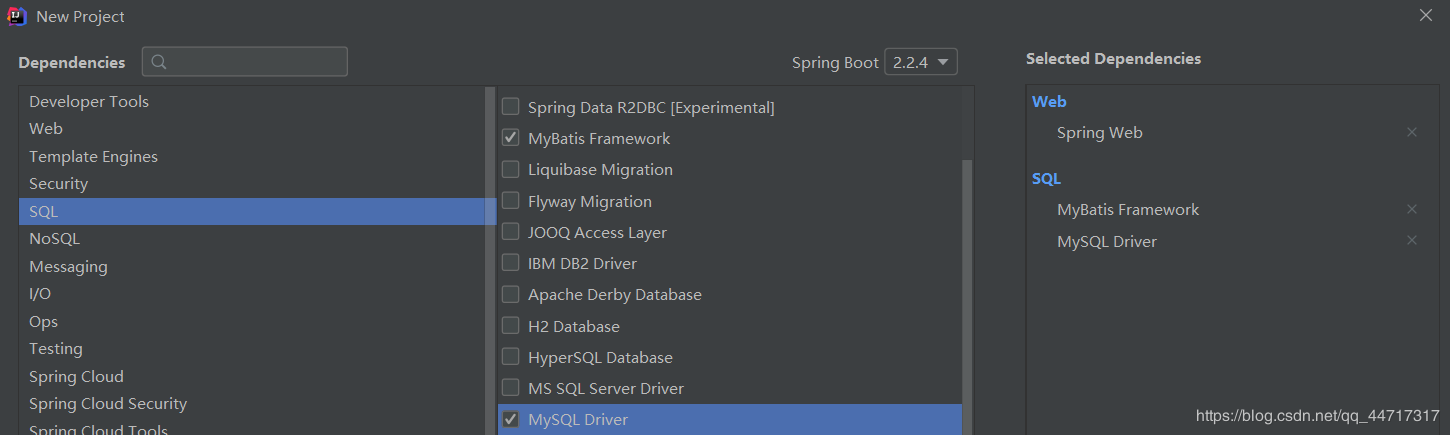
Task: Click MySQL Driver in Selected Dependencies
Action: click(x=1107, y=241)
